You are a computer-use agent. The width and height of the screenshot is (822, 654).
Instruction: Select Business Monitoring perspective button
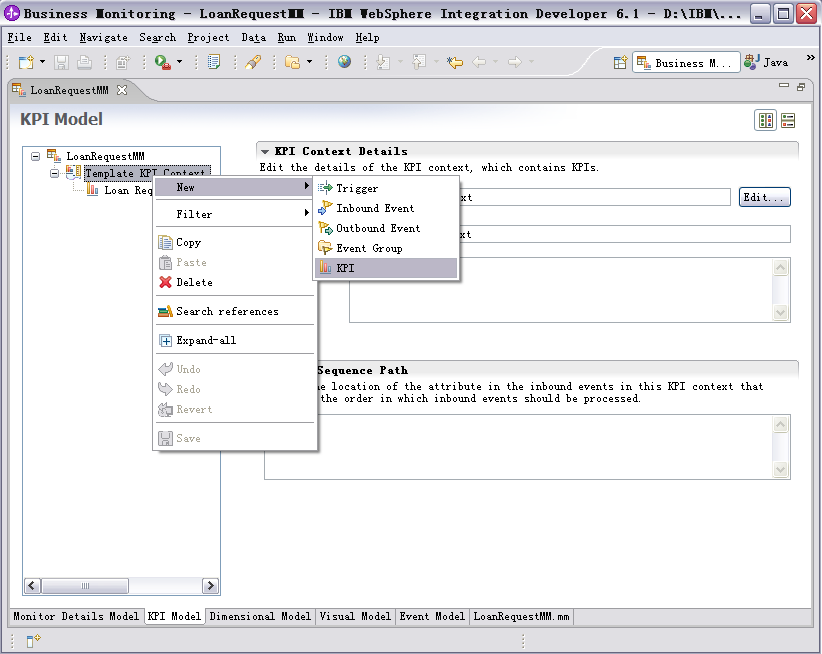(x=686, y=62)
